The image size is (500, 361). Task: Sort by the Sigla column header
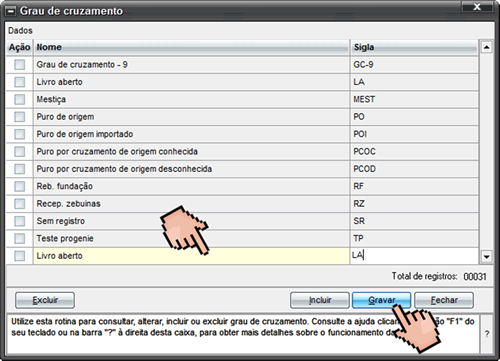tap(414, 47)
